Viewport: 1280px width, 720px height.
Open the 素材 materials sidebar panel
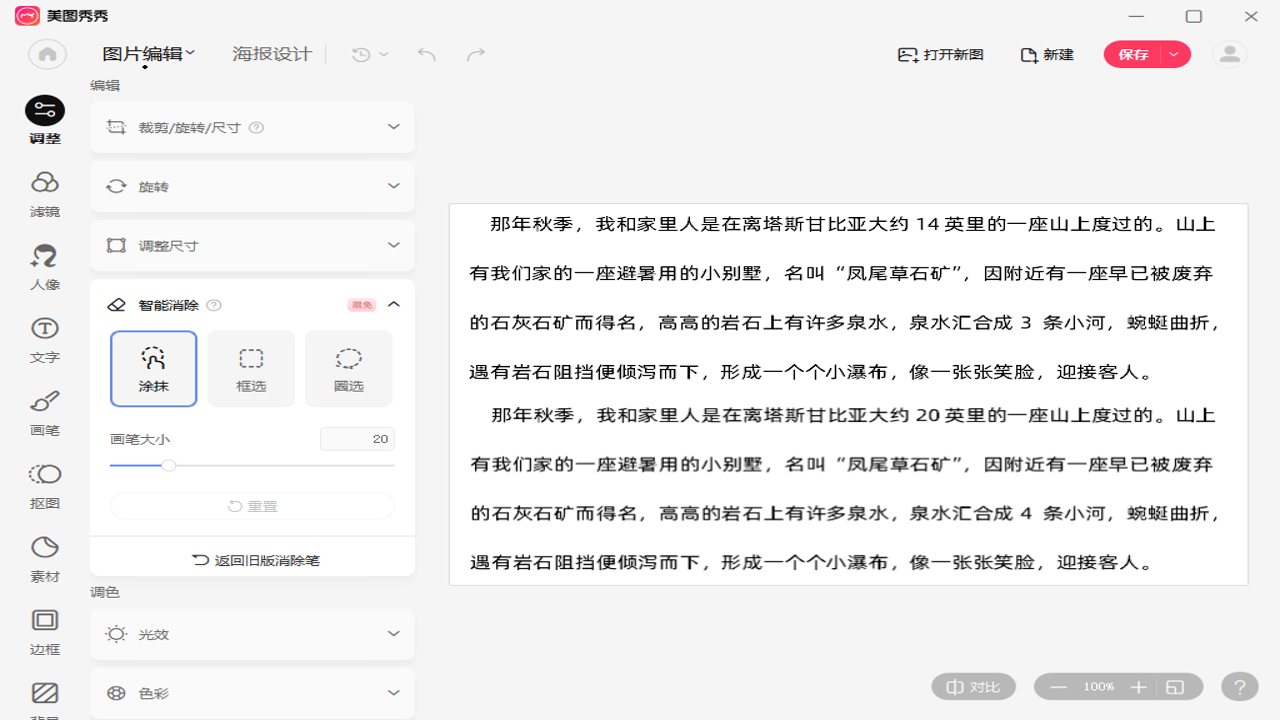tap(45, 559)
